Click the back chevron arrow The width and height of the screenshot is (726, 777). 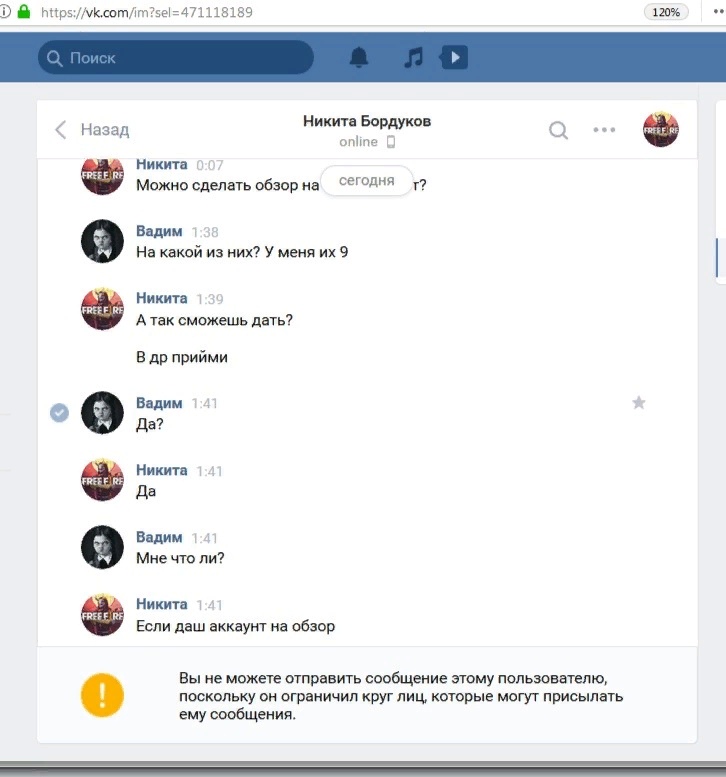click(x=60, y=130)
